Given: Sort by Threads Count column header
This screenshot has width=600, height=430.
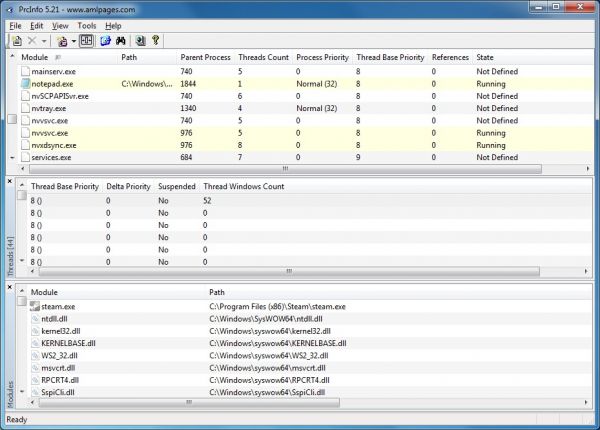Looking at the screenshot, I should [261, 57].
